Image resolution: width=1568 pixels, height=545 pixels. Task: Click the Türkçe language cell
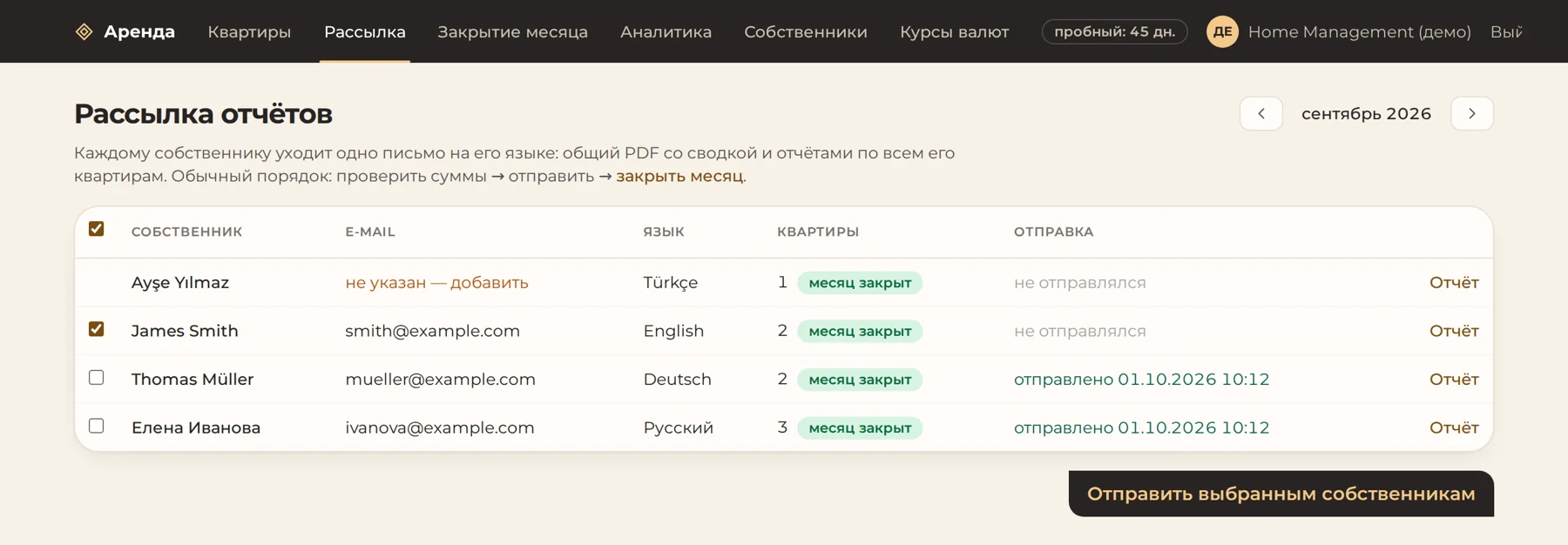(670, 283)
